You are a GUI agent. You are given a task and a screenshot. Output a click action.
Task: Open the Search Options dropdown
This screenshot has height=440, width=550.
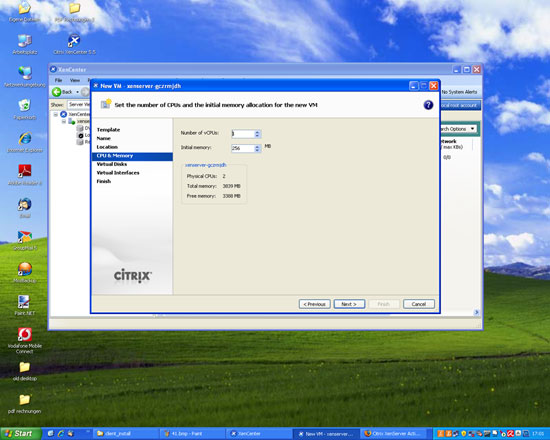(458, 129)
